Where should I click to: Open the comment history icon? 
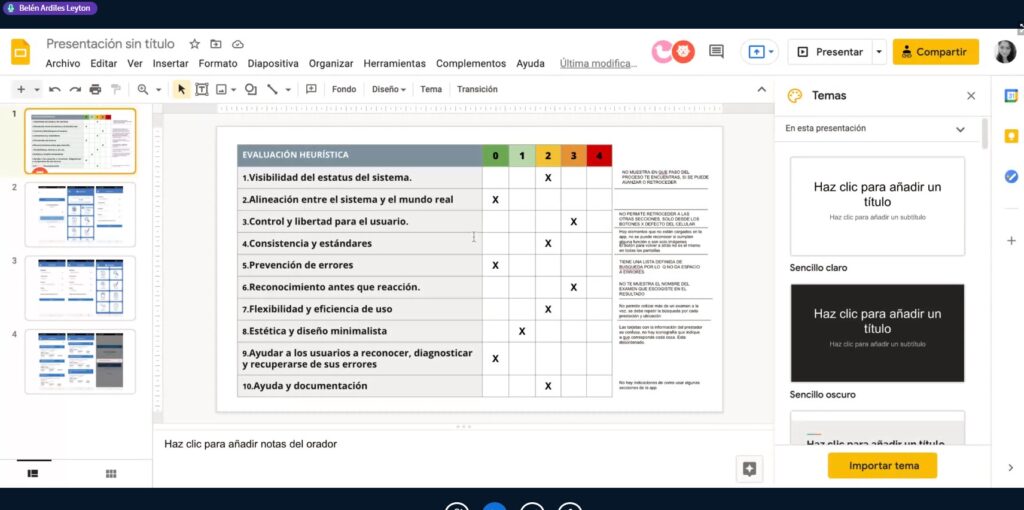pyautogui.click(x=716, y=52)
